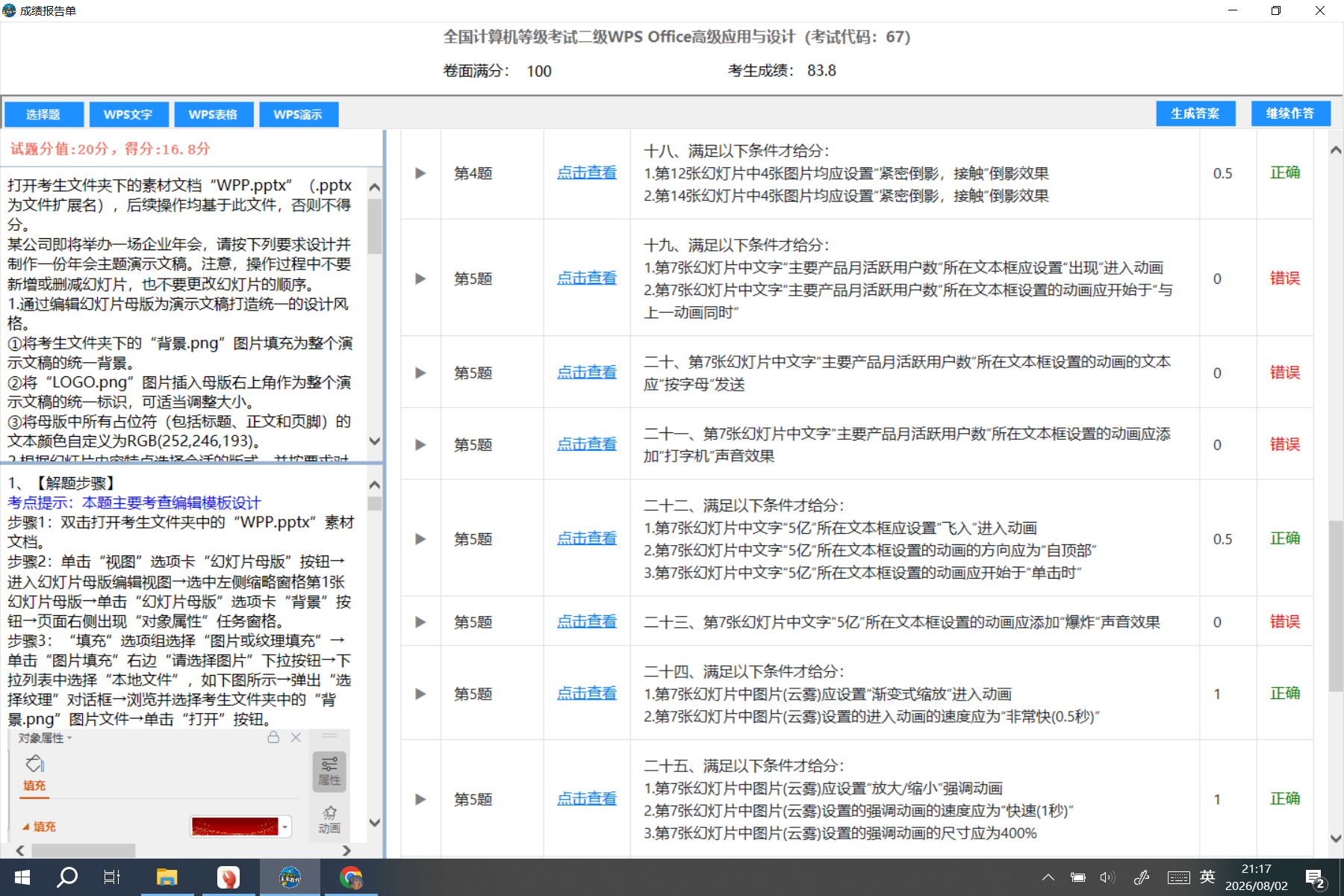
Task: Open Task View on the taskbar
Action: (x=112, y=877)
